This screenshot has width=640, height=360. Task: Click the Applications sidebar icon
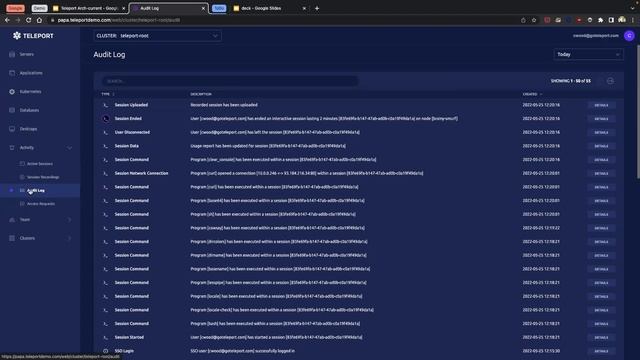[12, 73]
